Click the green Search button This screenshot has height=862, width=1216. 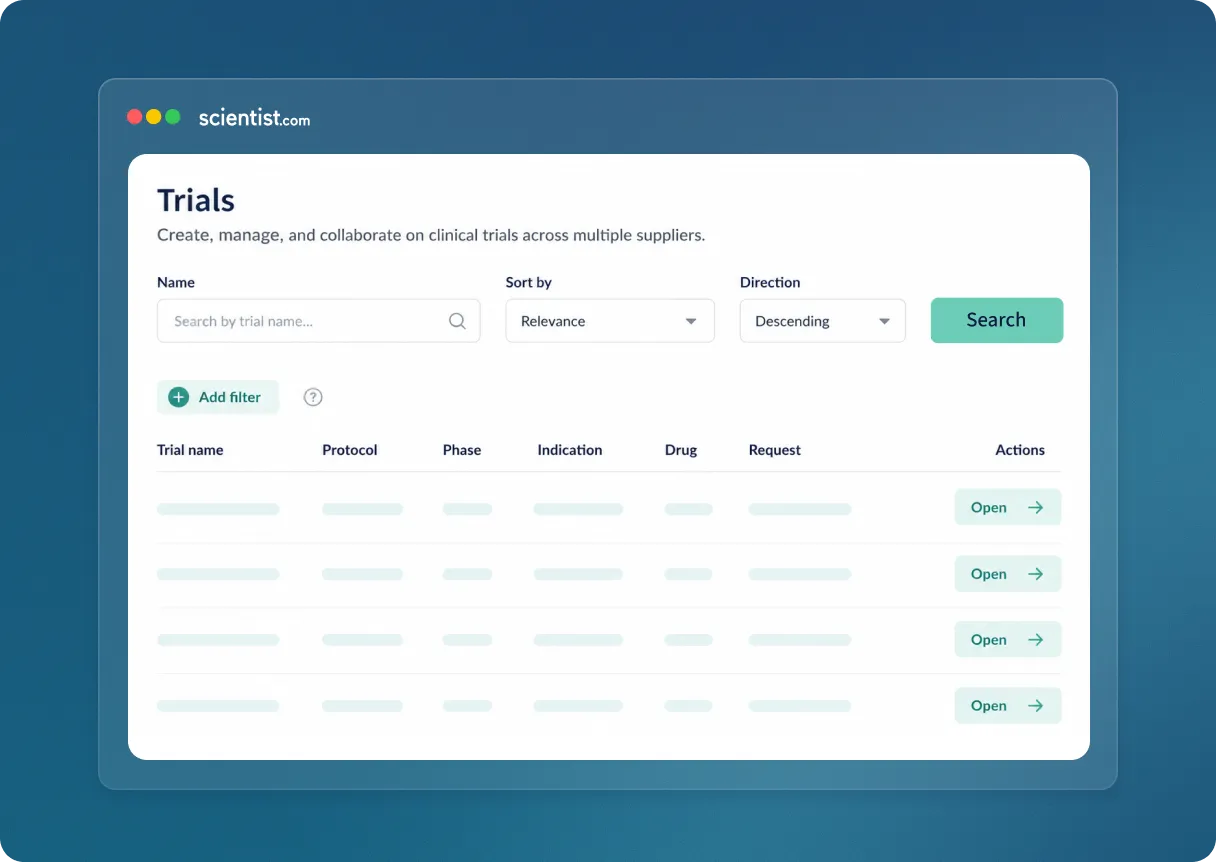996,320
